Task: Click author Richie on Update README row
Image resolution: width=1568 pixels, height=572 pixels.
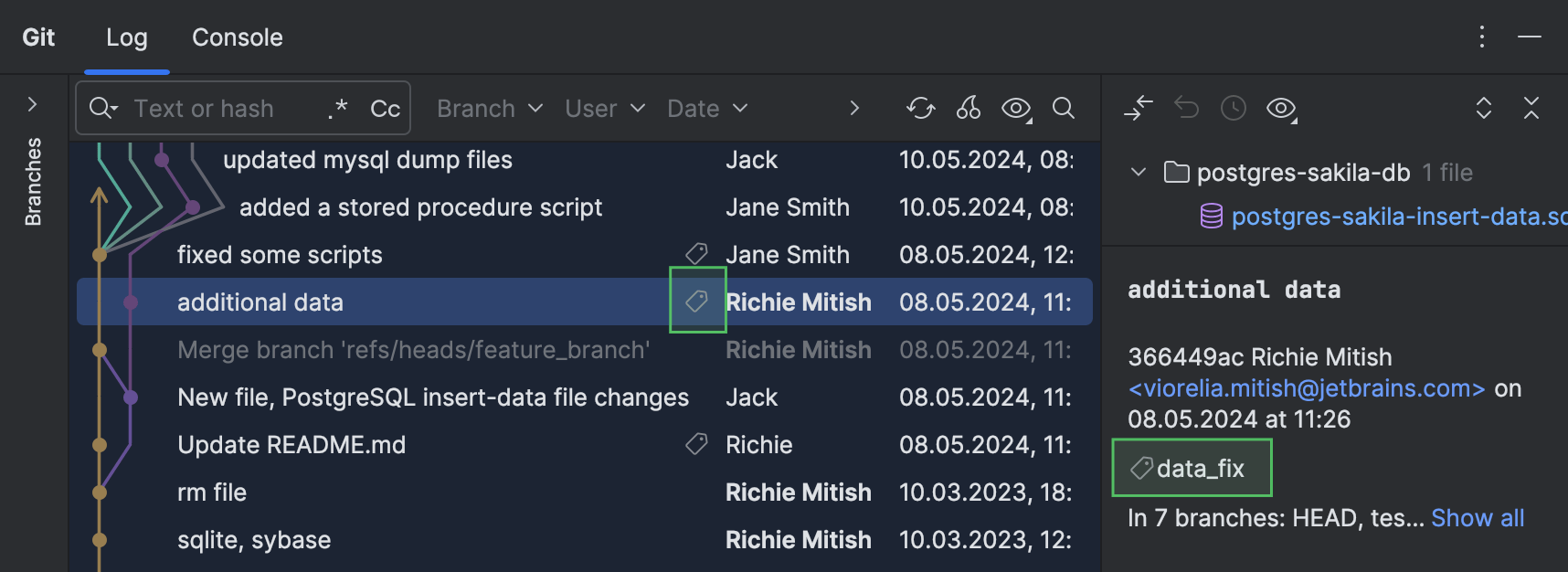Action: point(759,445)
